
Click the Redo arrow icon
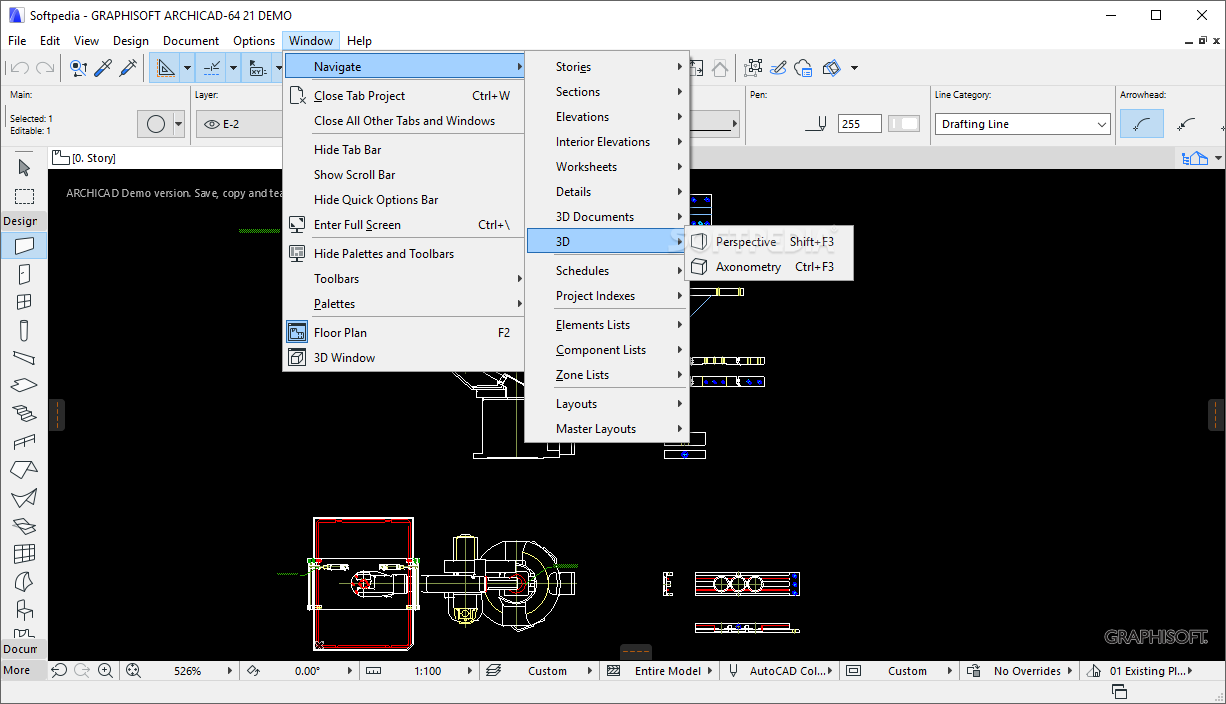coord(44,68)
